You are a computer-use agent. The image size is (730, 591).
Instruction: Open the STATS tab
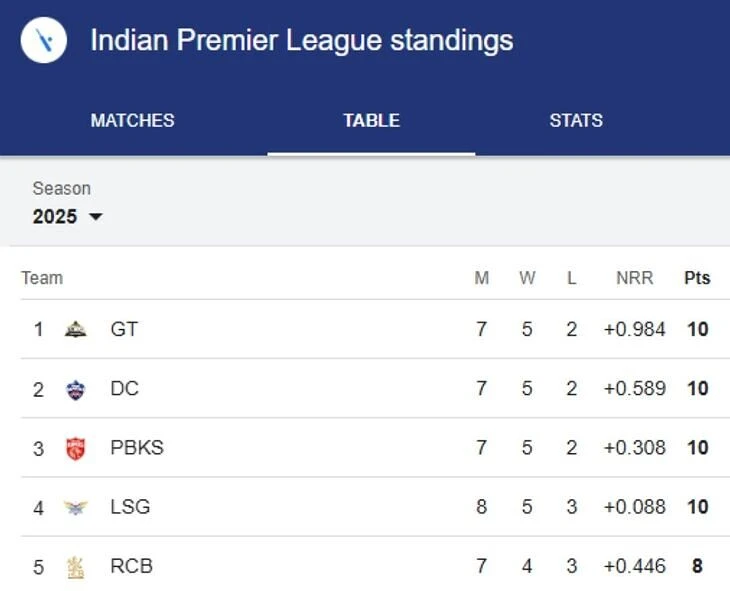(x=576, y=121)
